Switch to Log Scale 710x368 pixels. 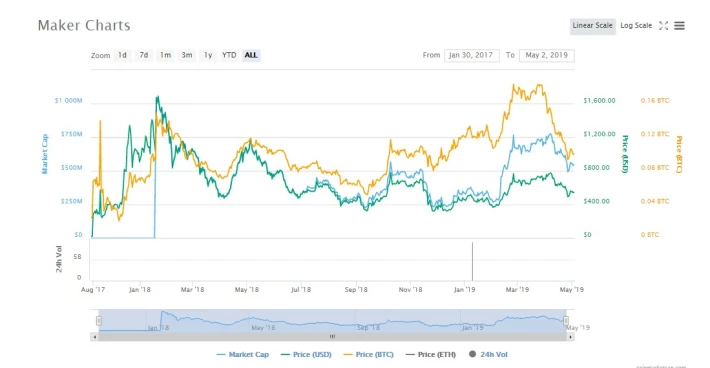tap(636, 26)
